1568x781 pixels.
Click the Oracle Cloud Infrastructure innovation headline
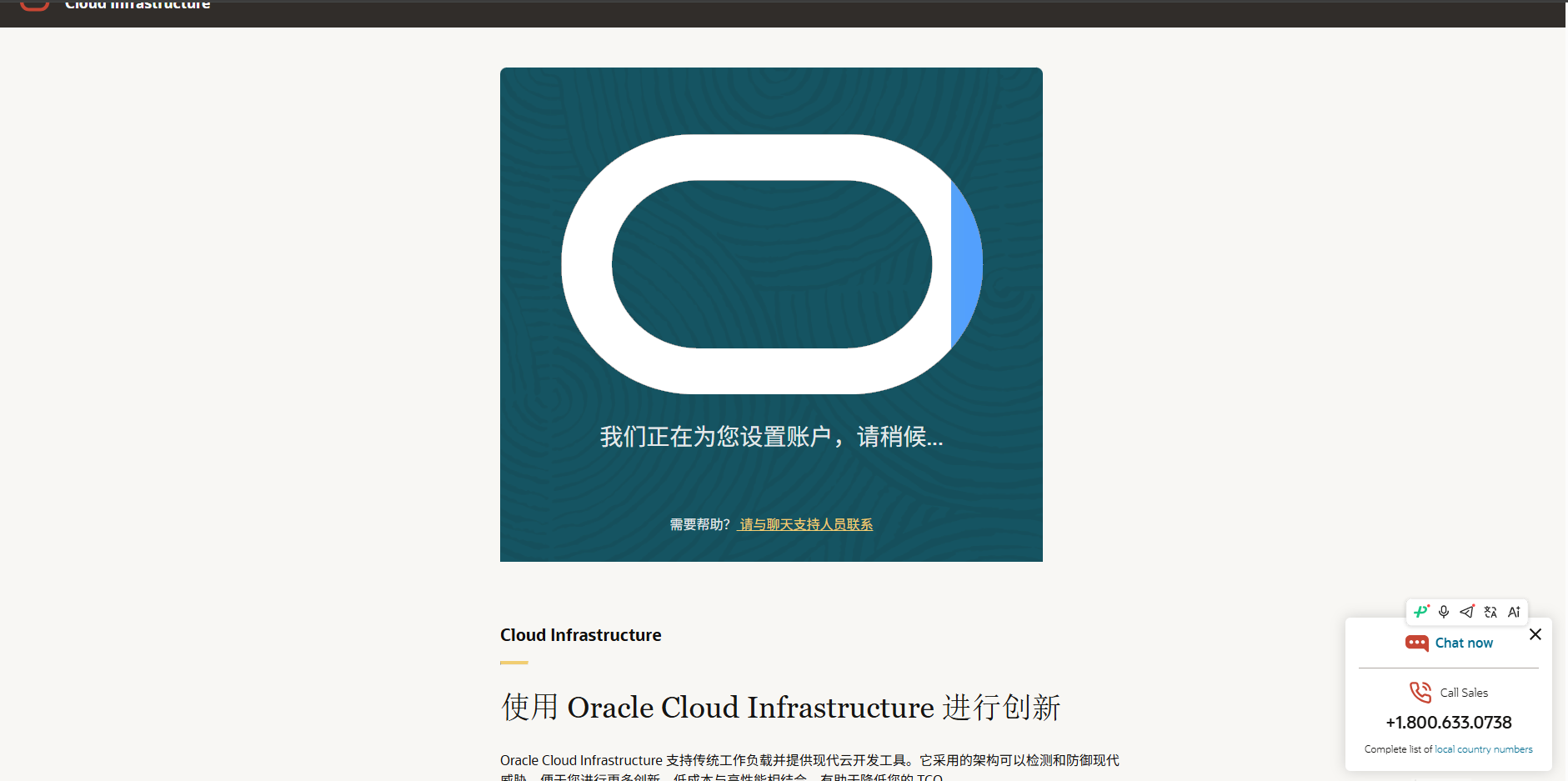(780, 707)
